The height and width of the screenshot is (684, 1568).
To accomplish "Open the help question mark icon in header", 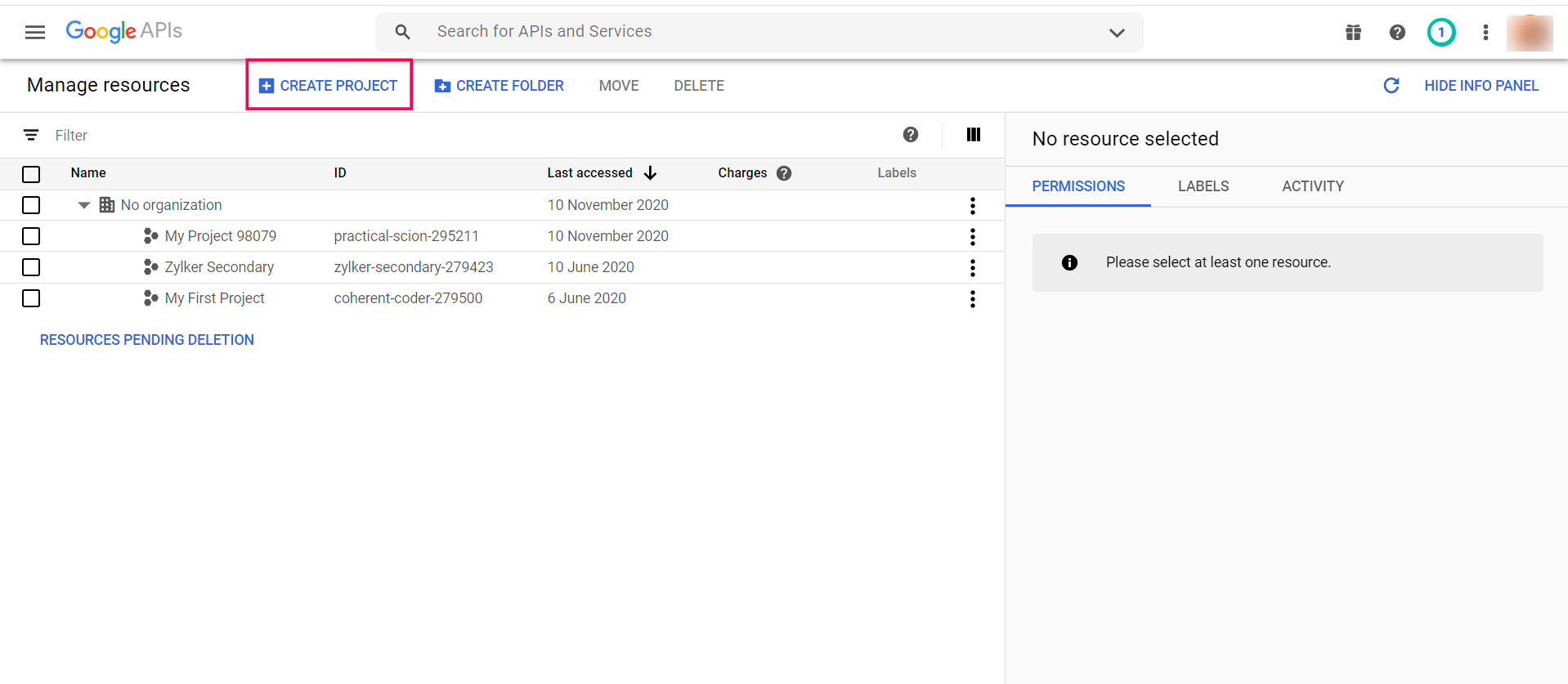I will click(x=1397, y=32).
